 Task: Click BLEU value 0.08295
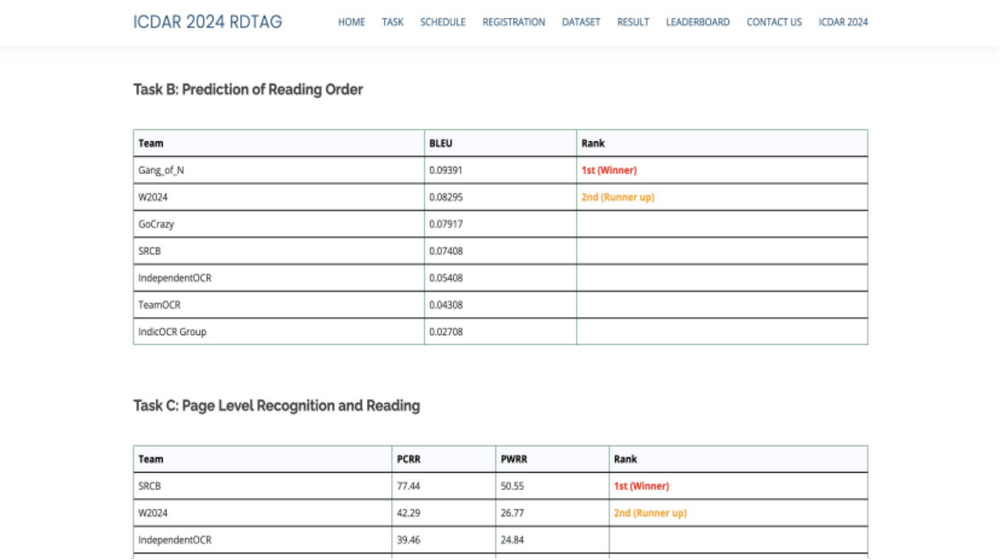[x=446, y=197]
